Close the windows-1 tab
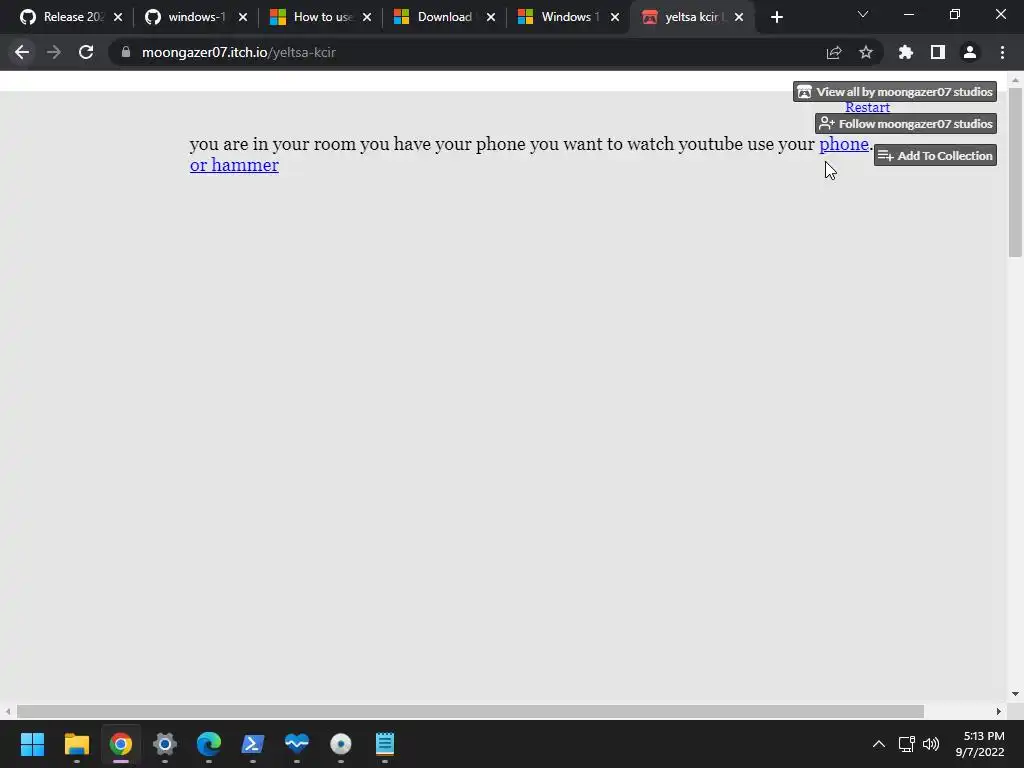 coord(243,17)
